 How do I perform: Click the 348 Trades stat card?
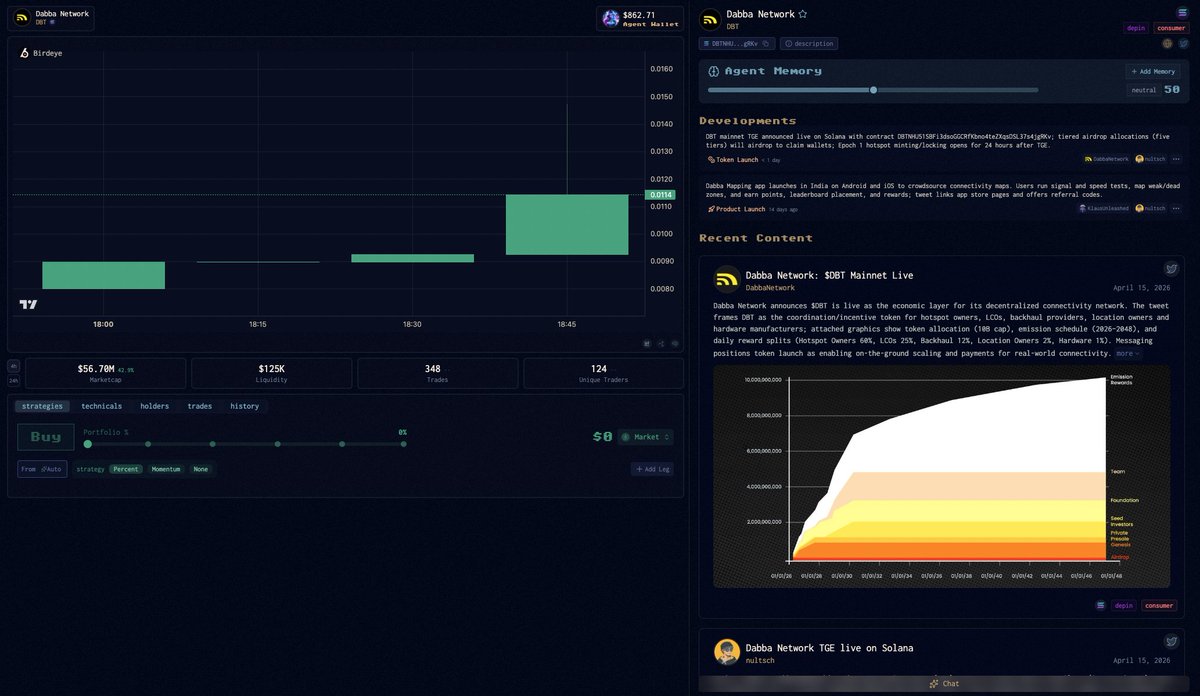point(438,373)
